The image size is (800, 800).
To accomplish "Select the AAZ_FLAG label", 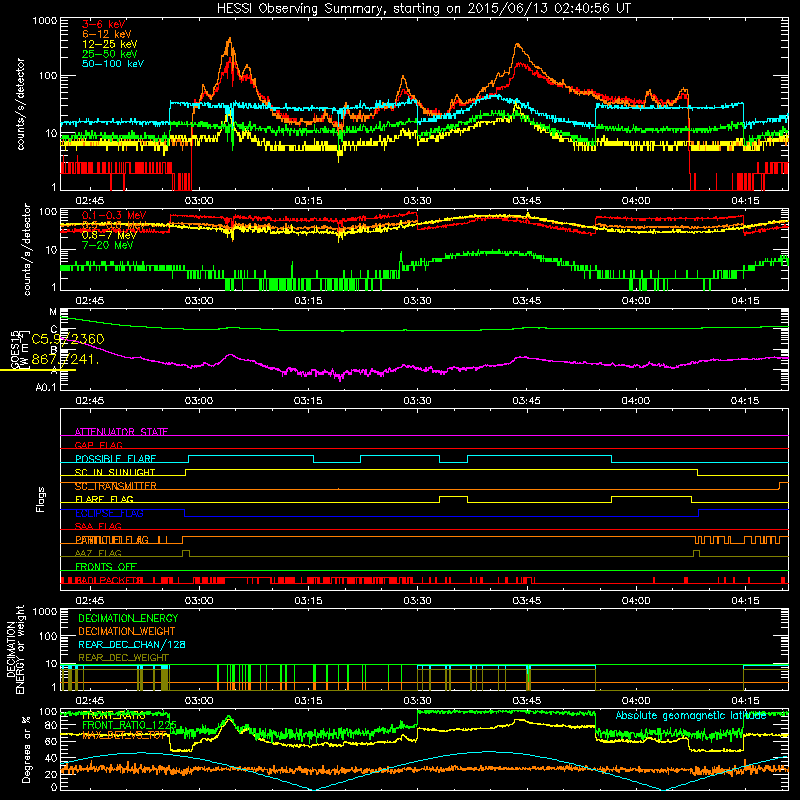I will pyautogui.click(x=98, y=553).
